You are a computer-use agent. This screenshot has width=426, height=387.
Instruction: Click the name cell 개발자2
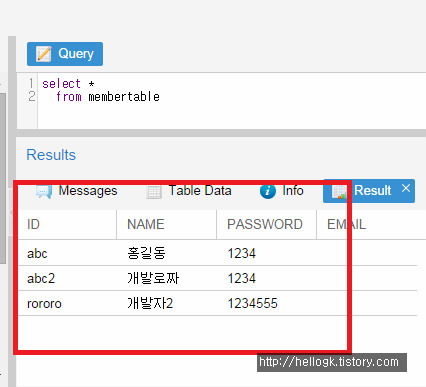click(x=167, y=303)
